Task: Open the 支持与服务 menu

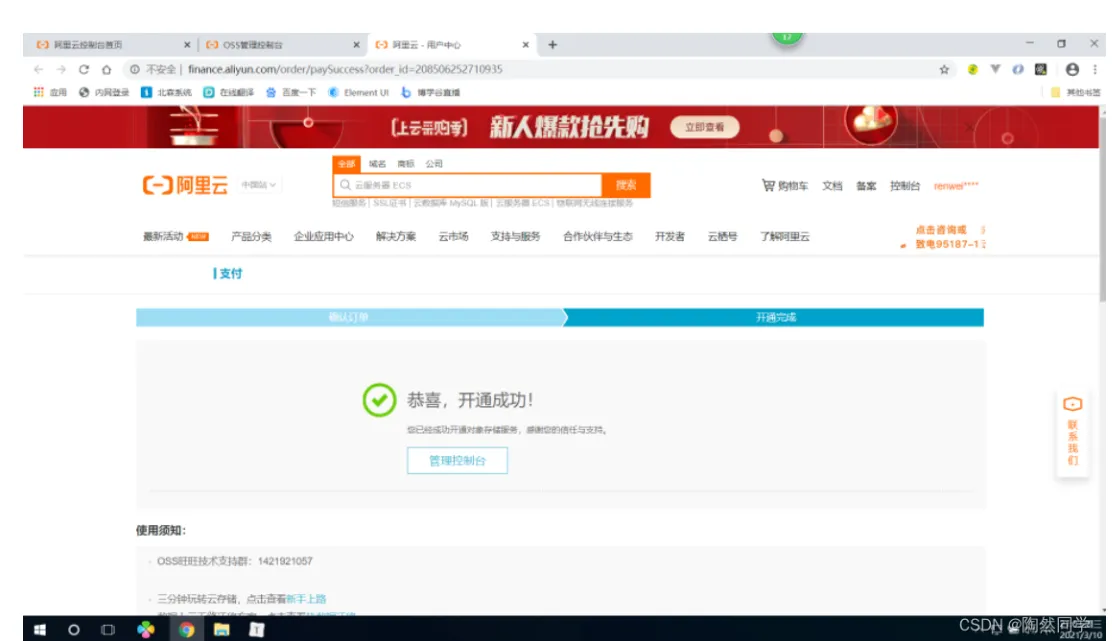Action: [516, 236]
